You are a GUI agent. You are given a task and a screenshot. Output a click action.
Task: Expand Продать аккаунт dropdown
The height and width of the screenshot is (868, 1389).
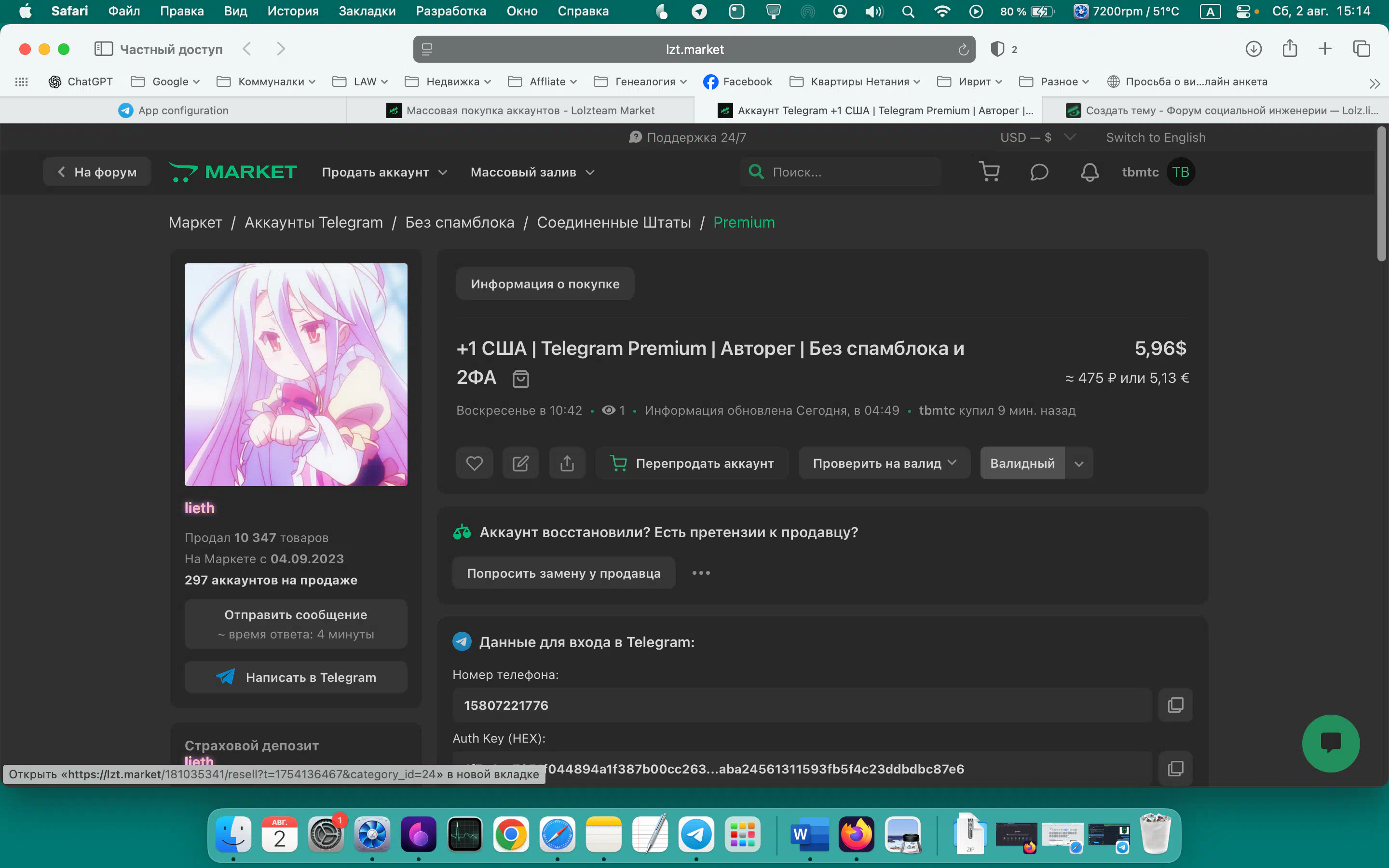point(384,172)
